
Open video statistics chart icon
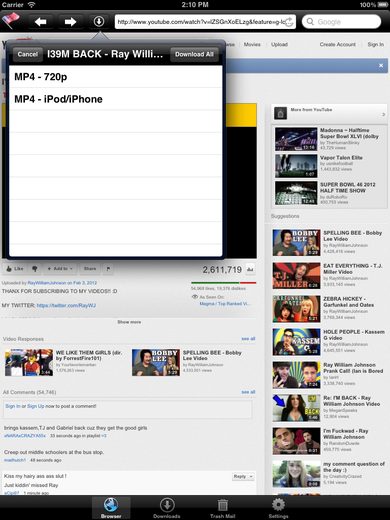(250, 269)
